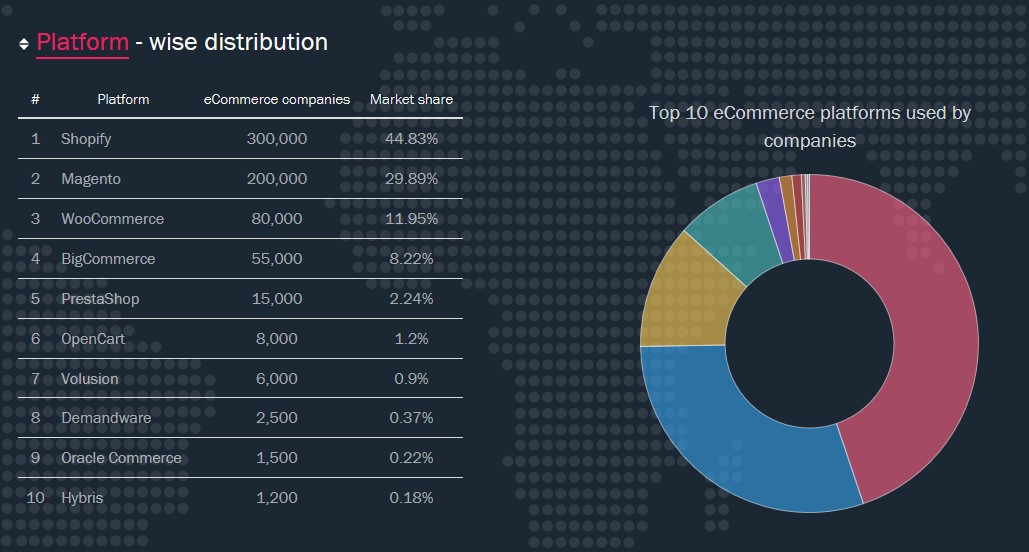
Task: Sort by the Platform column header
Action: click(x=123, y=99)
